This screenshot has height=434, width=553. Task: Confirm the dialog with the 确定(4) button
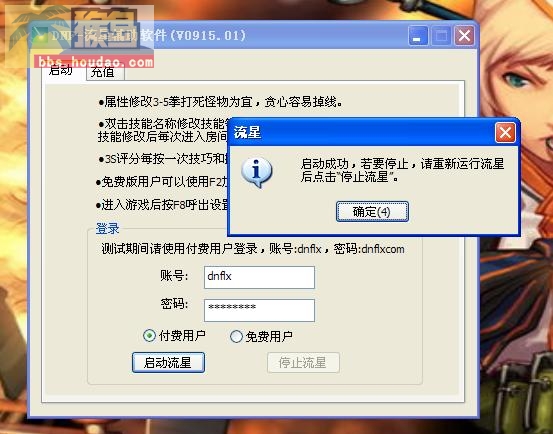tap(372, 212)
